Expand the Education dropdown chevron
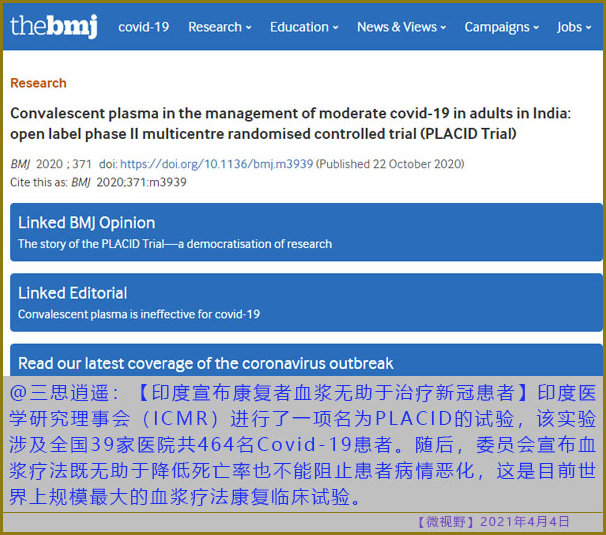The width and height of the screenshot is (606, 535). [335, 28]
